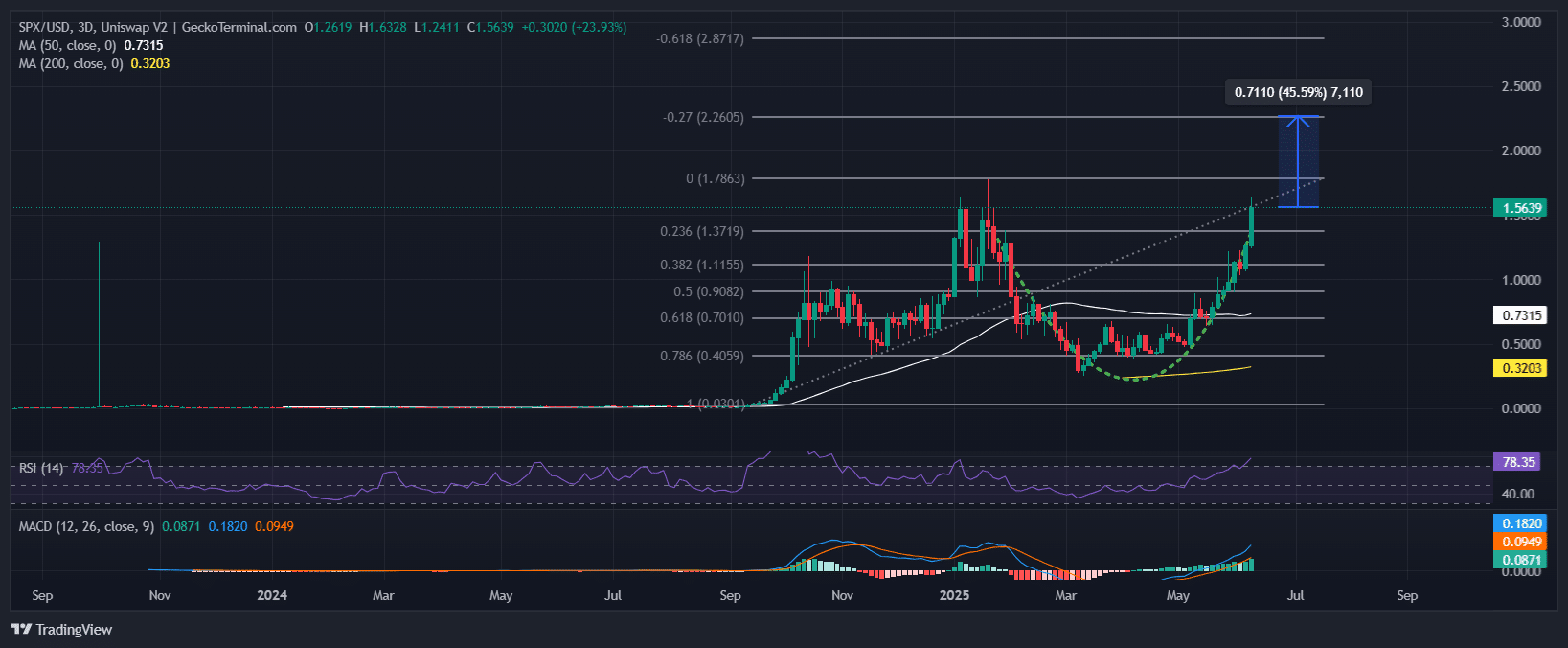
Task: Click the 2025 label on time axis
Action: (x=954, y=595)
